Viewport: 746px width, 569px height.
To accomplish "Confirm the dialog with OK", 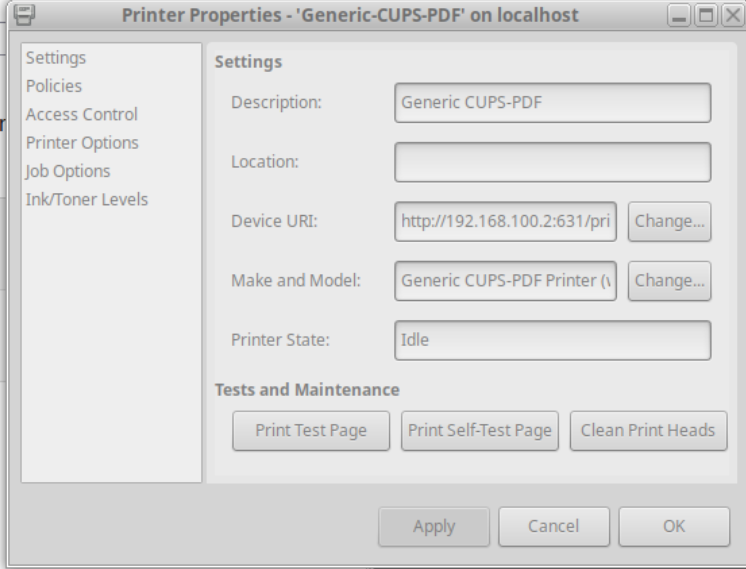I will click(674, 526).
